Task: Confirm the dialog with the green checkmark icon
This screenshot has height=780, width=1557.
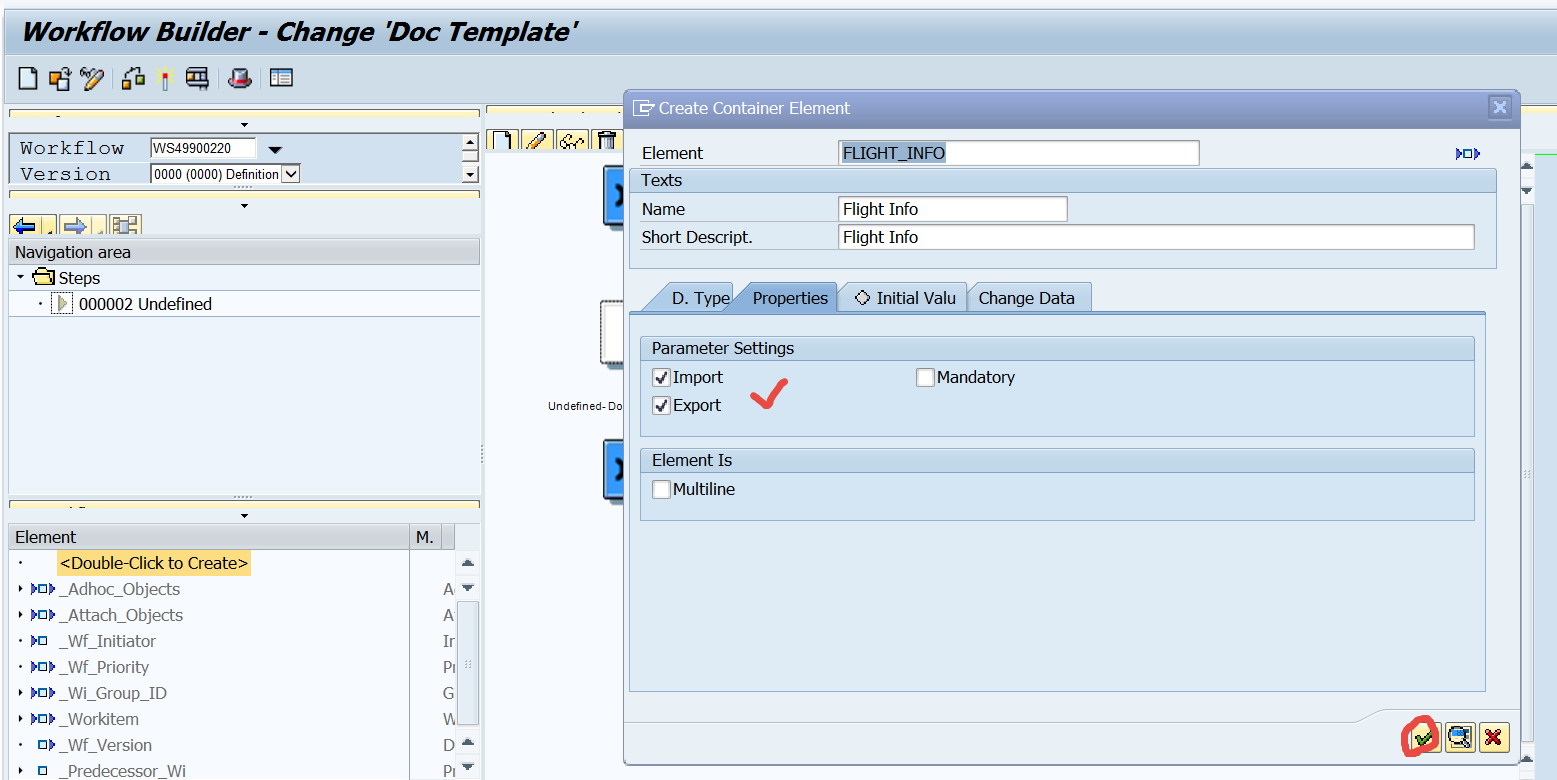Action: 1421,737
